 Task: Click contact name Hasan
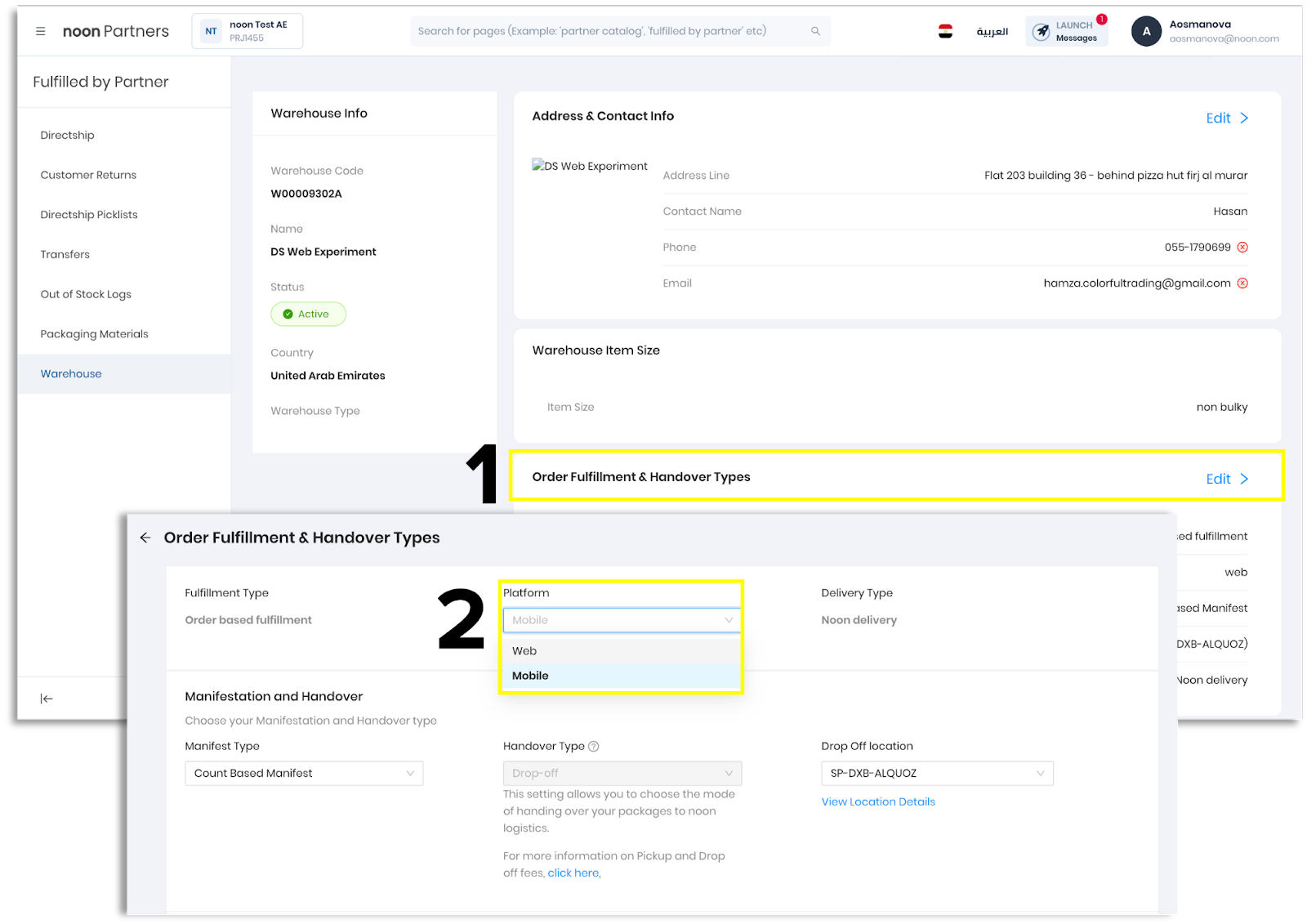1230,212
